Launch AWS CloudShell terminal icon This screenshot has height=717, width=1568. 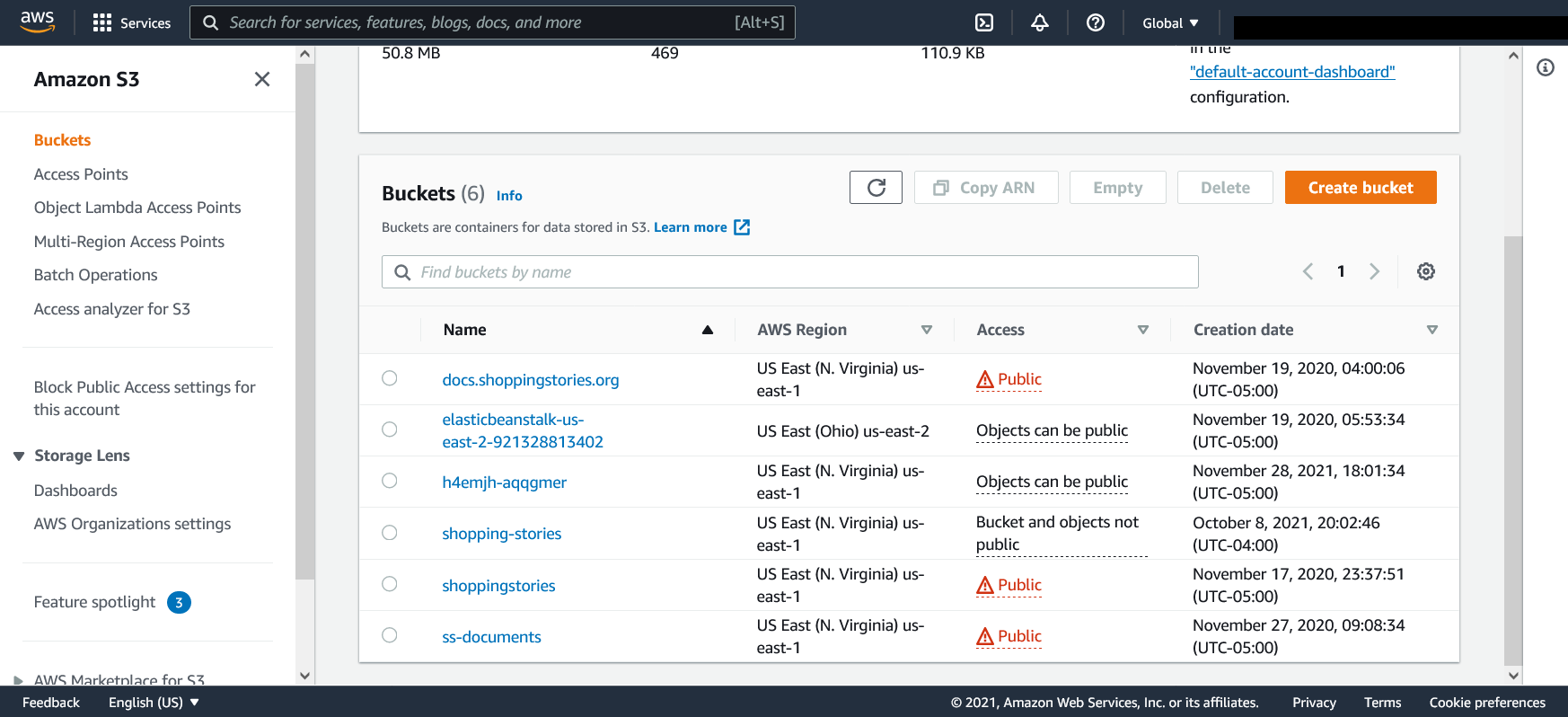coord(984,22)
